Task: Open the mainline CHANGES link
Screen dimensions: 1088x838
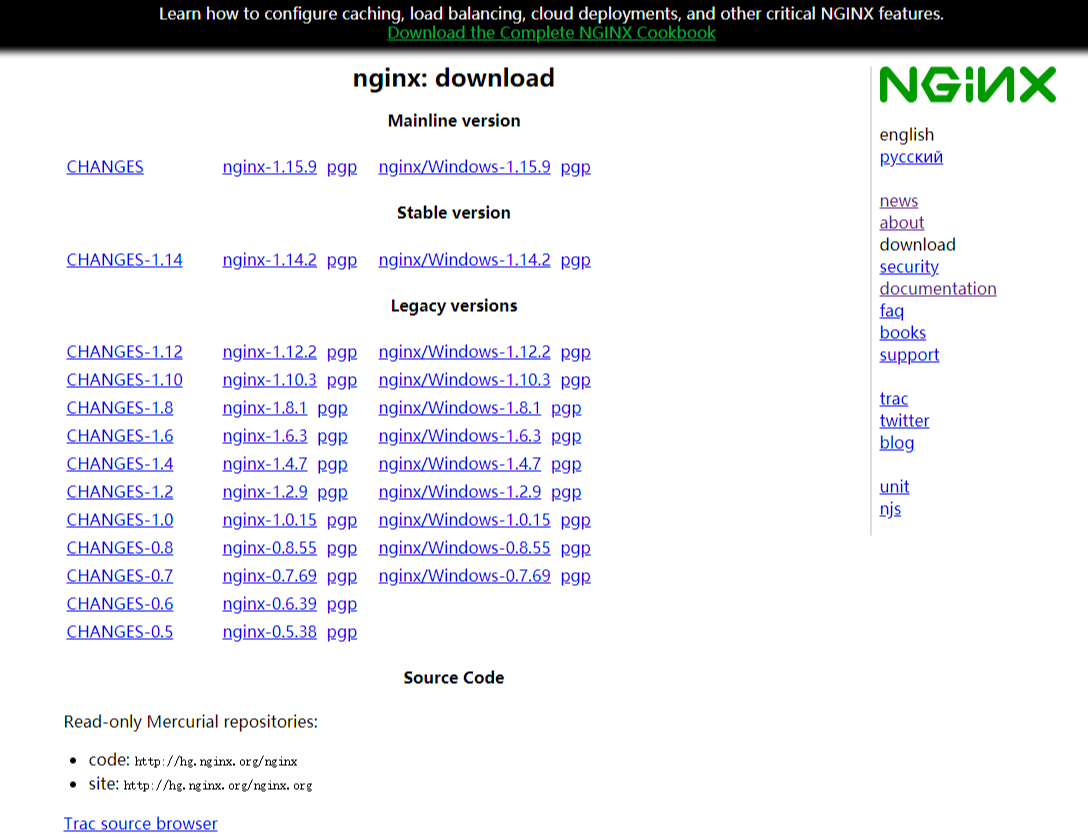Action: coord(105,166)
